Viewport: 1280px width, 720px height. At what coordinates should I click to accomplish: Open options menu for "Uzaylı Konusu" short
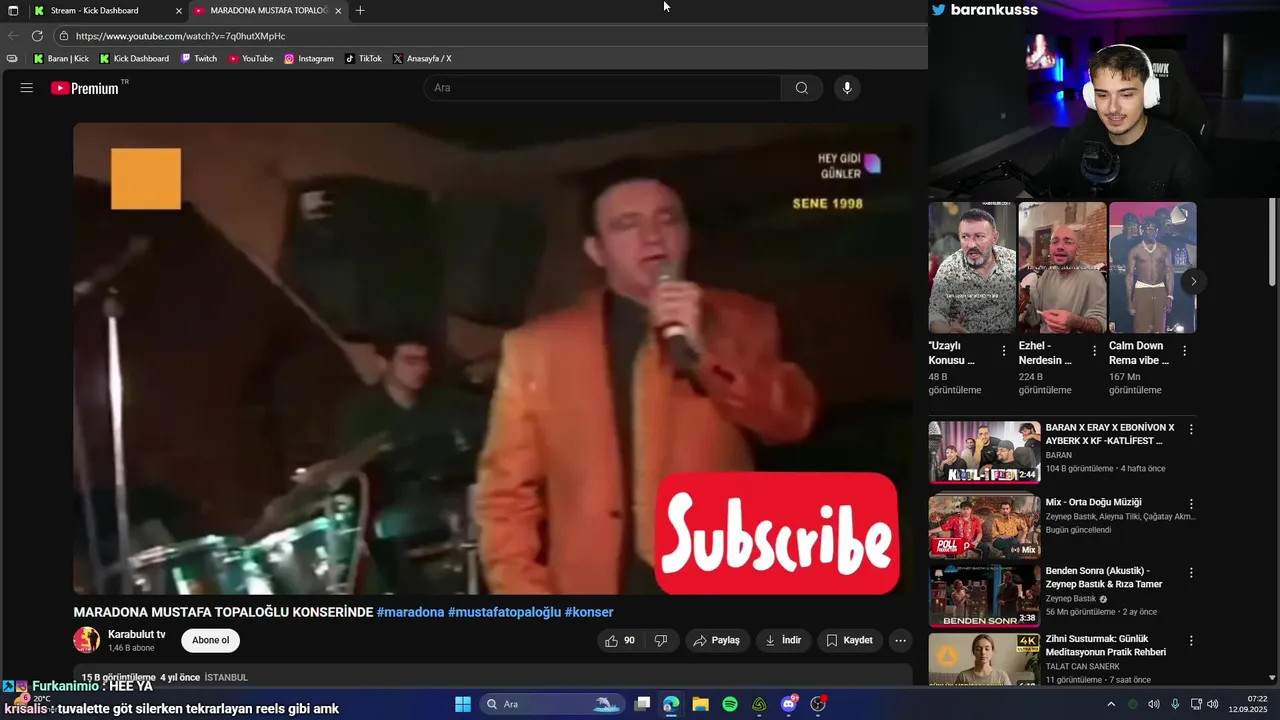[1004, 351]
